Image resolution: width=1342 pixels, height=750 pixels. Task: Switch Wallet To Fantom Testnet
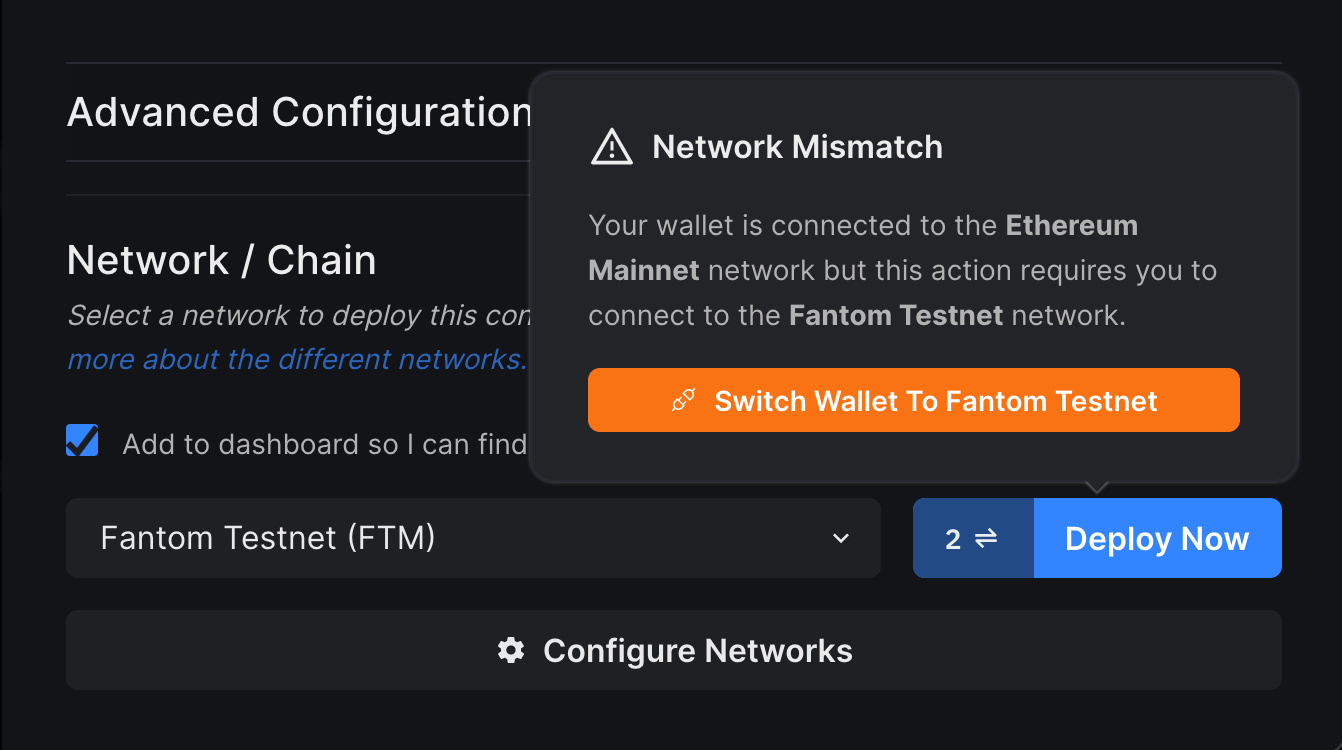point(913,400)
